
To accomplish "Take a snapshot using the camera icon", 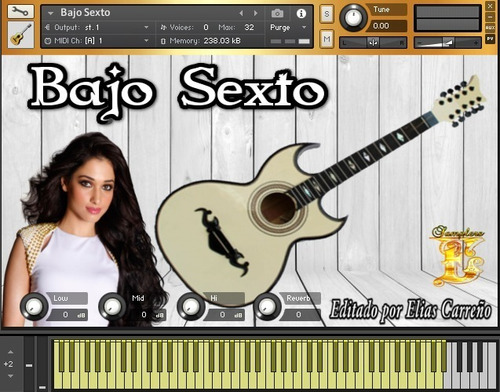I will click(277, 13).
